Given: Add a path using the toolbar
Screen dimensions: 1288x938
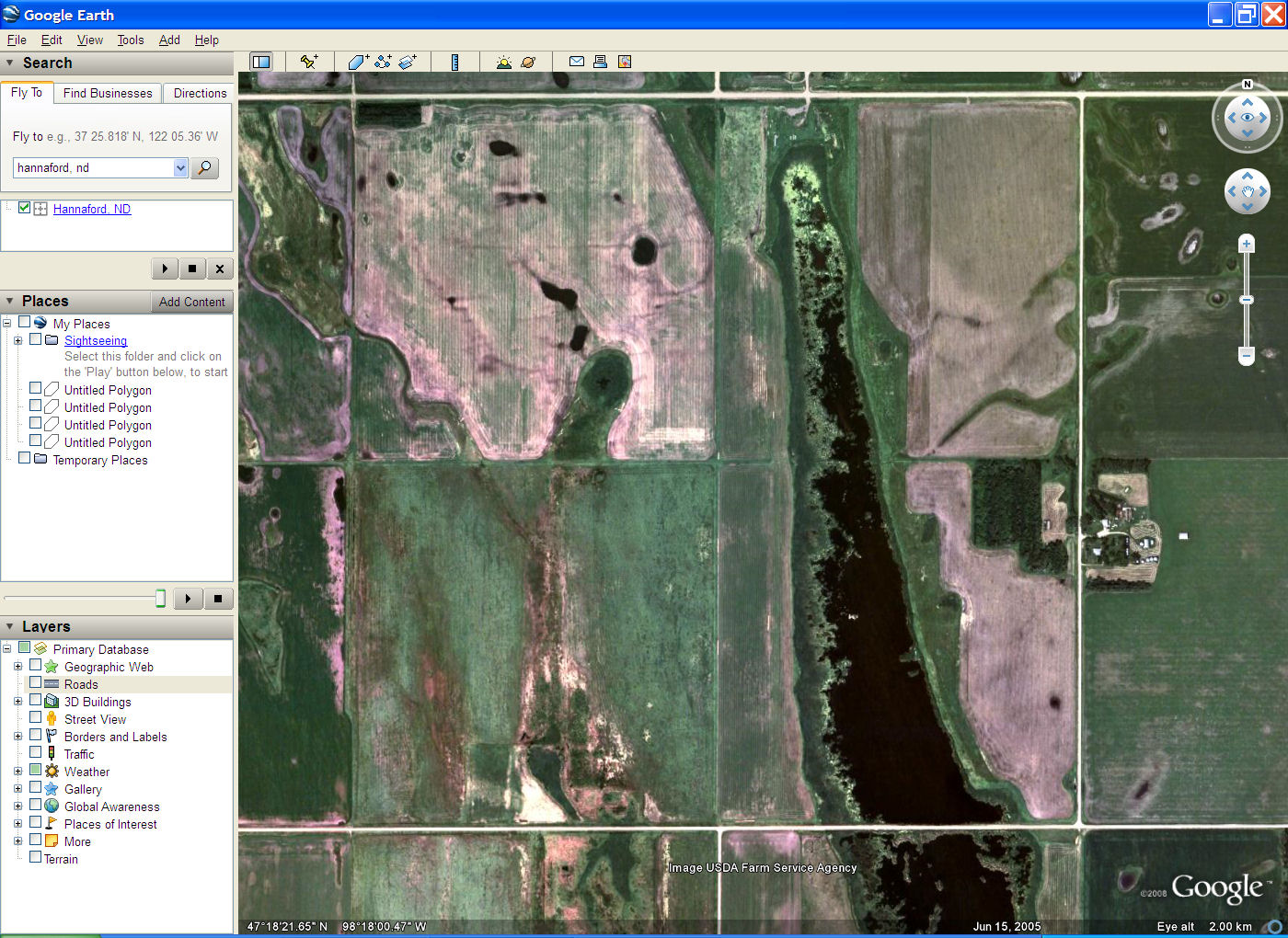Looking at the screenshot, I should [x=383, y=62].
